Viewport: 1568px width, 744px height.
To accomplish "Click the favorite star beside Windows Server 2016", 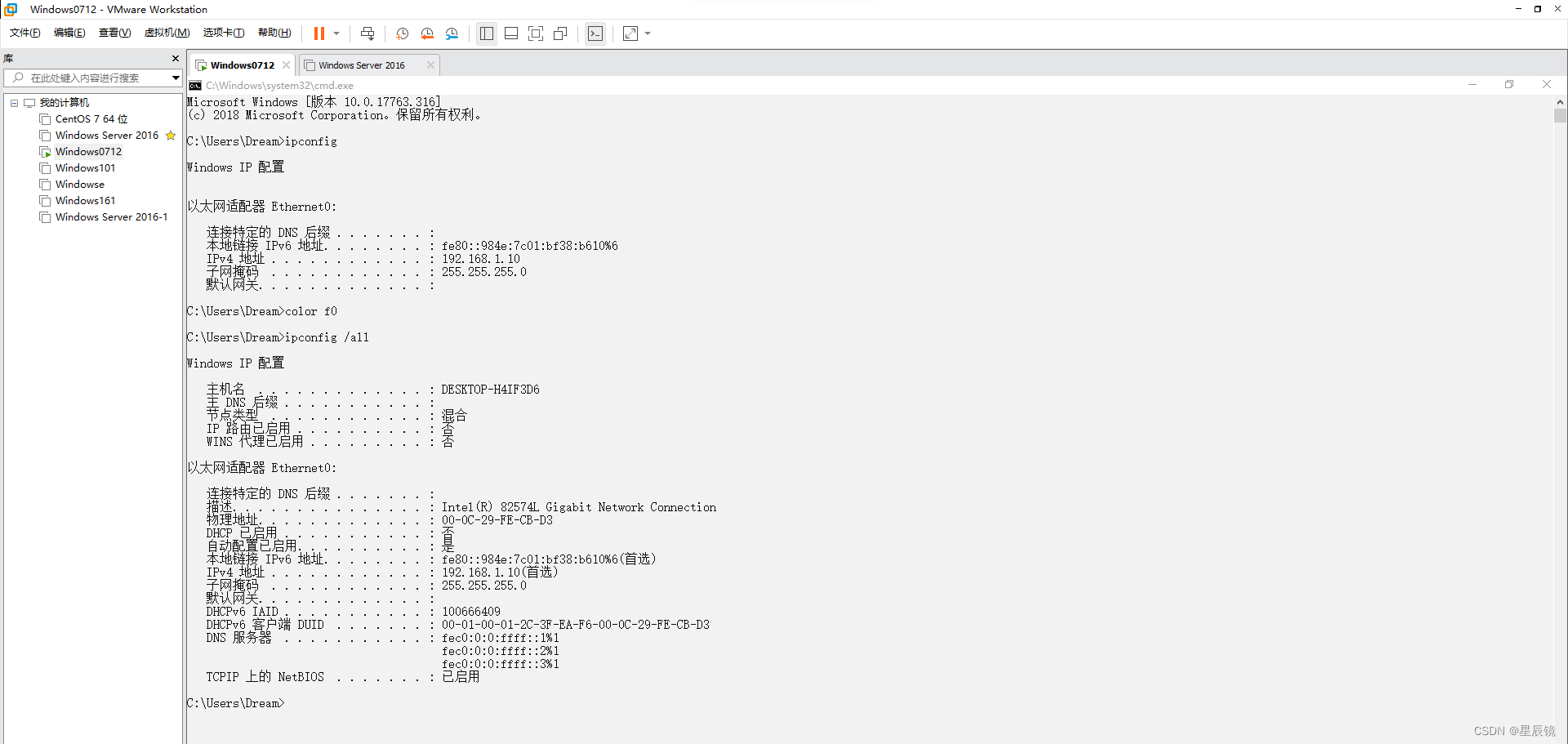I will [x=171, y=136].
